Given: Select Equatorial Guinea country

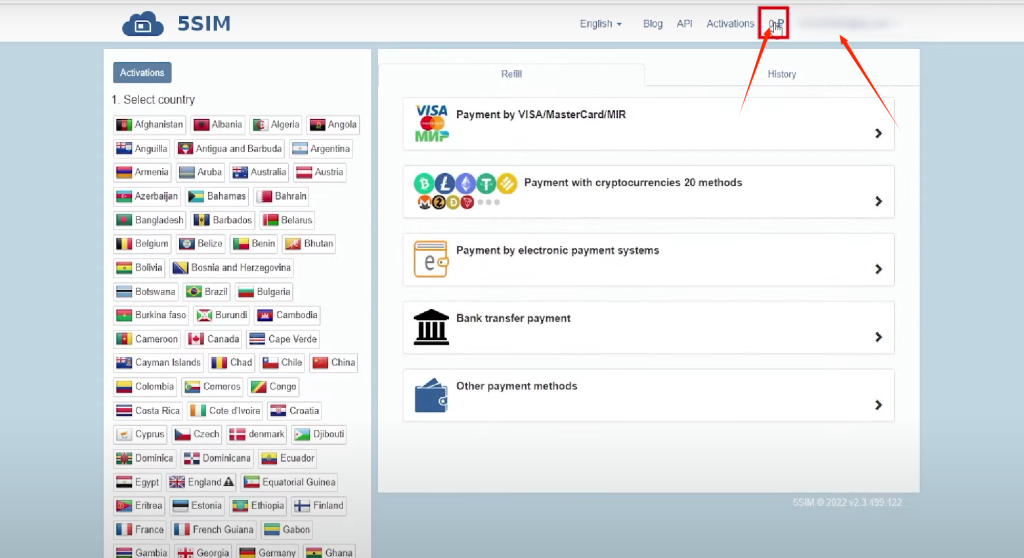Looking at the screenshot, I should pos(289,482).
